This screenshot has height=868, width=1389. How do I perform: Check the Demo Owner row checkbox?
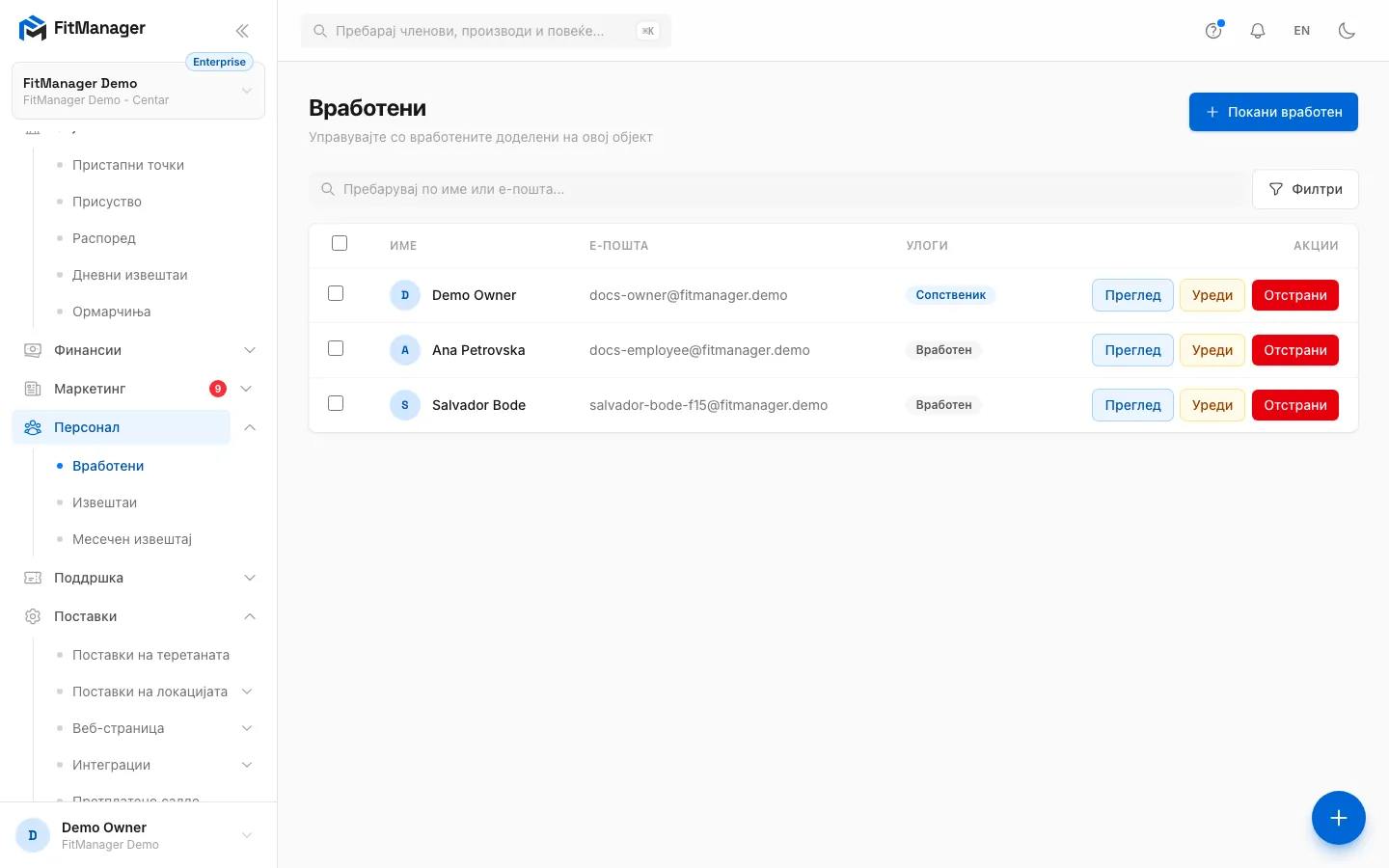(x=336, y=293)
